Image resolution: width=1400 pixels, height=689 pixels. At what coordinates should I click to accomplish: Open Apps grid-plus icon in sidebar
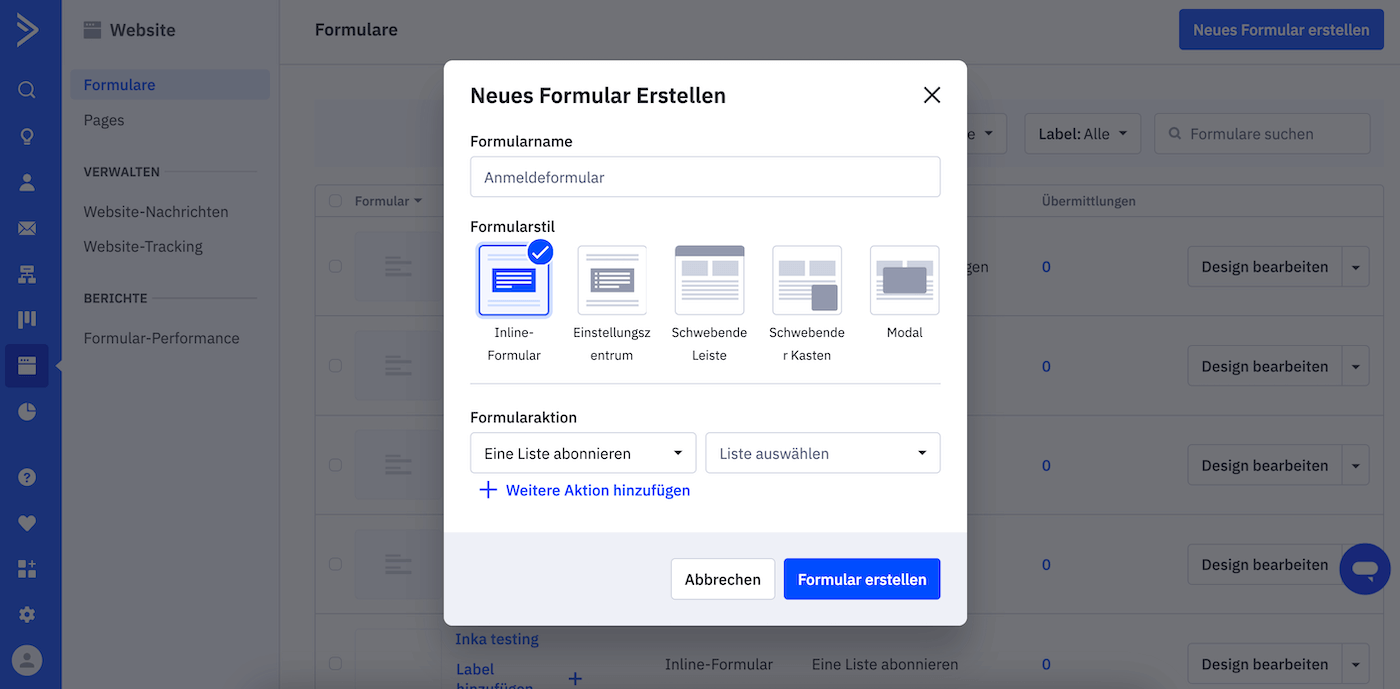pos(27,569)
